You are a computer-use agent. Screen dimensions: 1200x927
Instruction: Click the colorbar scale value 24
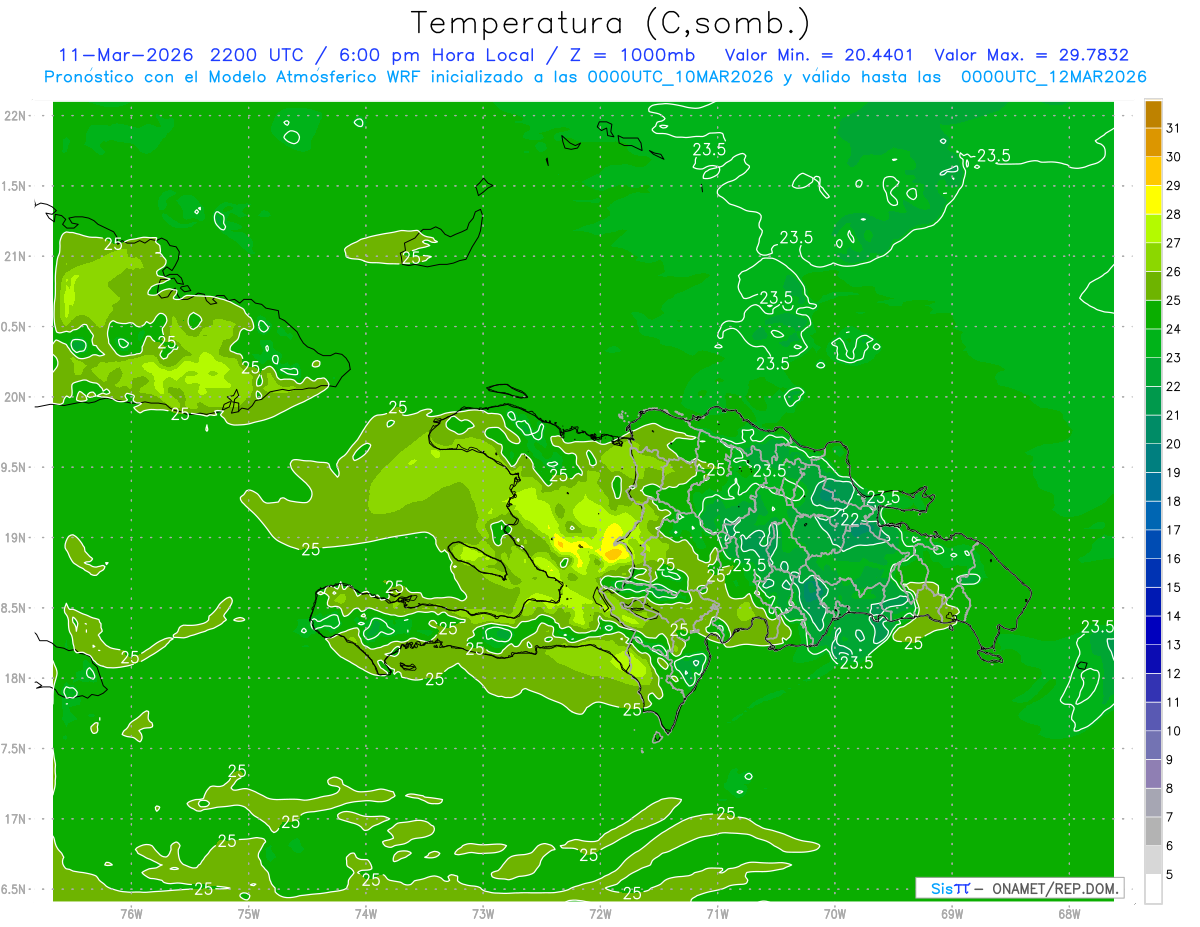[1174, 329]
